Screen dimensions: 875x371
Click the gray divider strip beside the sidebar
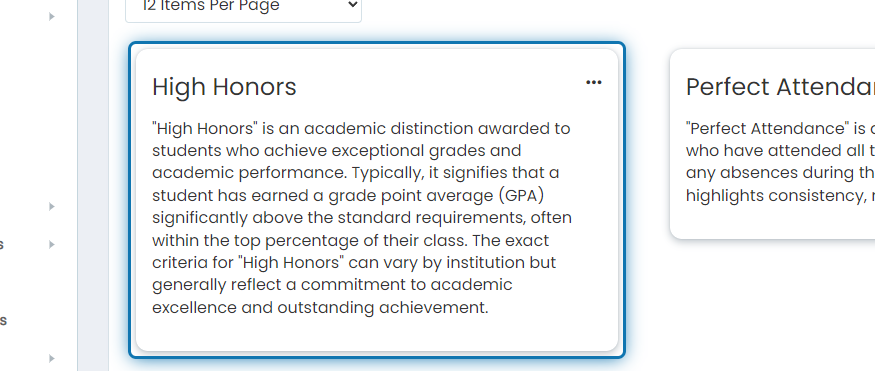pos(93,185)
